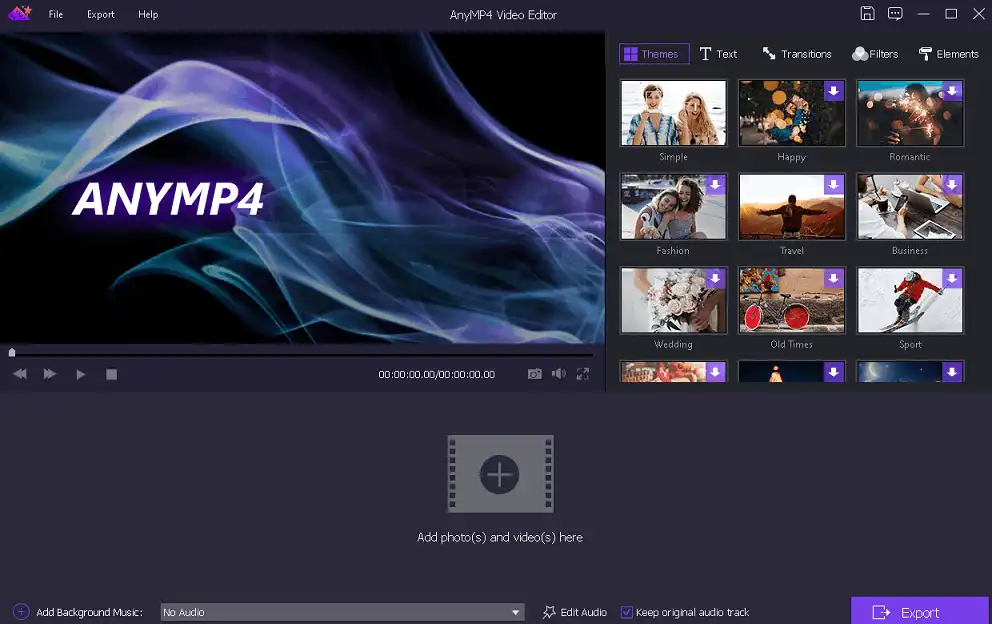The height and width of the screenshot is (624, 992).
Task: Expand the No Audio dropdown
Action: [x=516, y=612]
